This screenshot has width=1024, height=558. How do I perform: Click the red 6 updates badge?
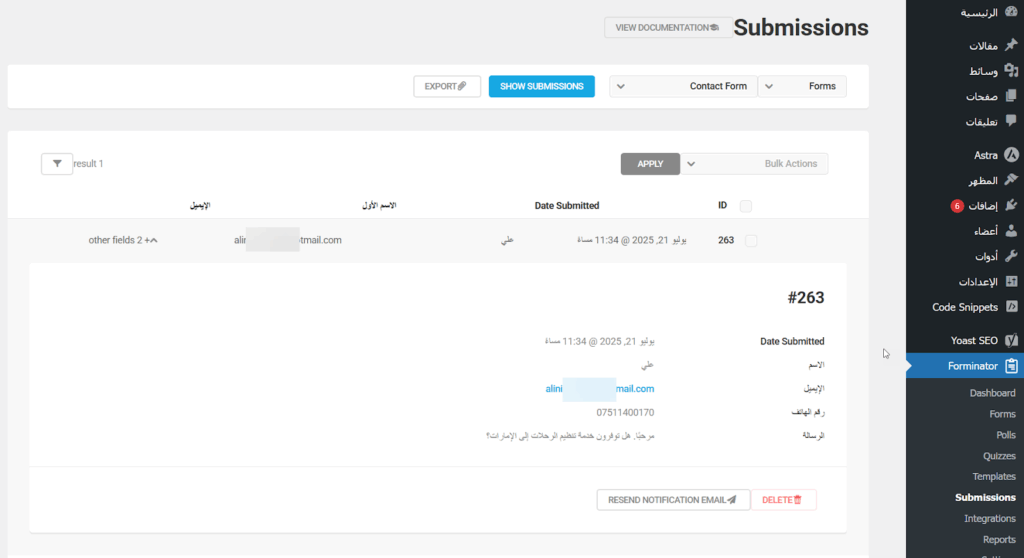coord(957,206)
